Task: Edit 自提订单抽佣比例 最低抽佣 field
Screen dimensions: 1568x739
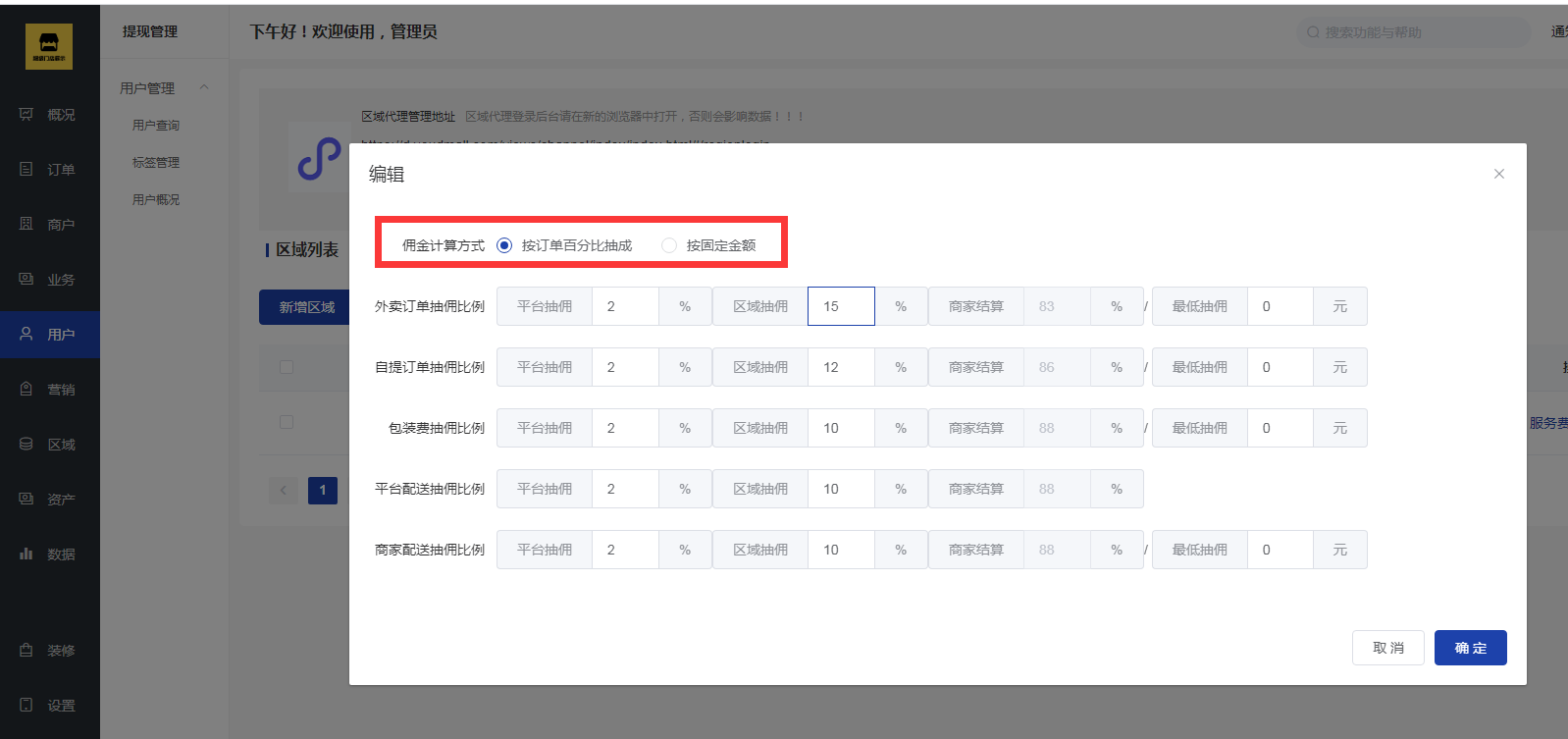Action: 1281,367
